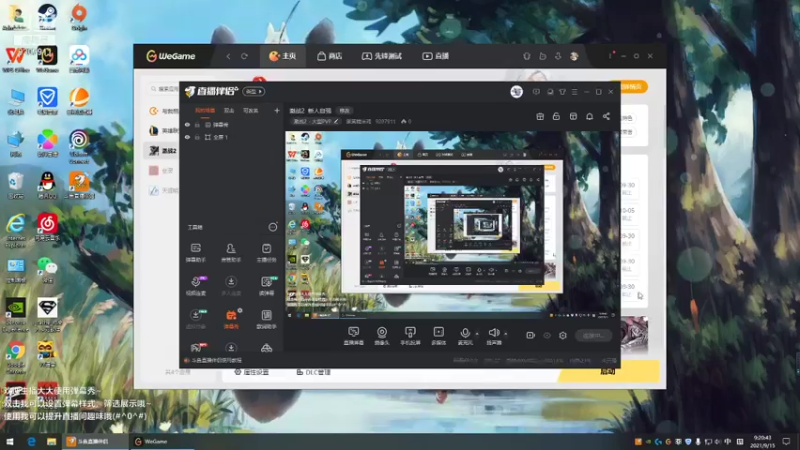Open the highlighted orange 弹幕秀 tool
This screenshot has height=450, width=800.
click(231, 318)
